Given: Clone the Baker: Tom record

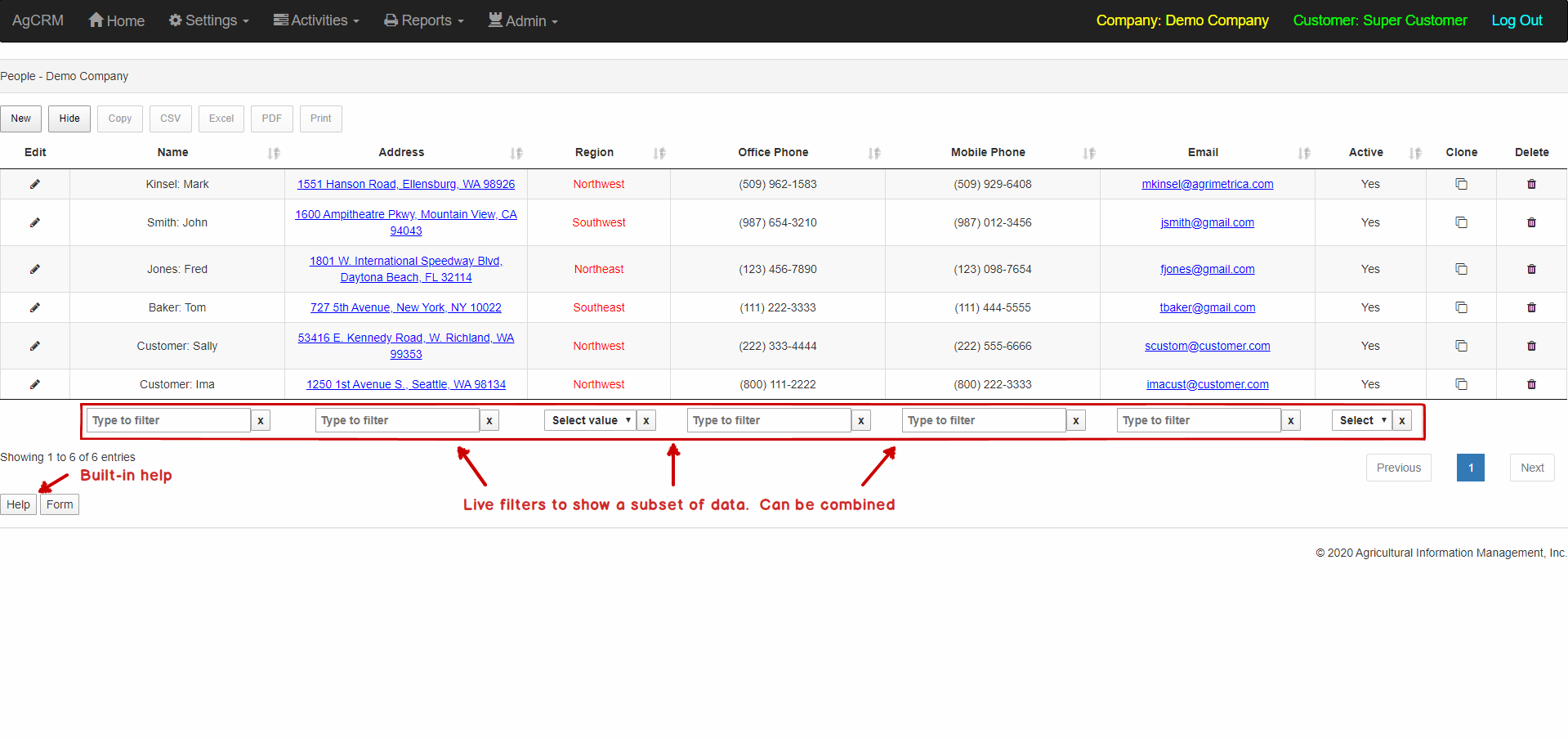Looking at the screenshot, I should 1461,307.
